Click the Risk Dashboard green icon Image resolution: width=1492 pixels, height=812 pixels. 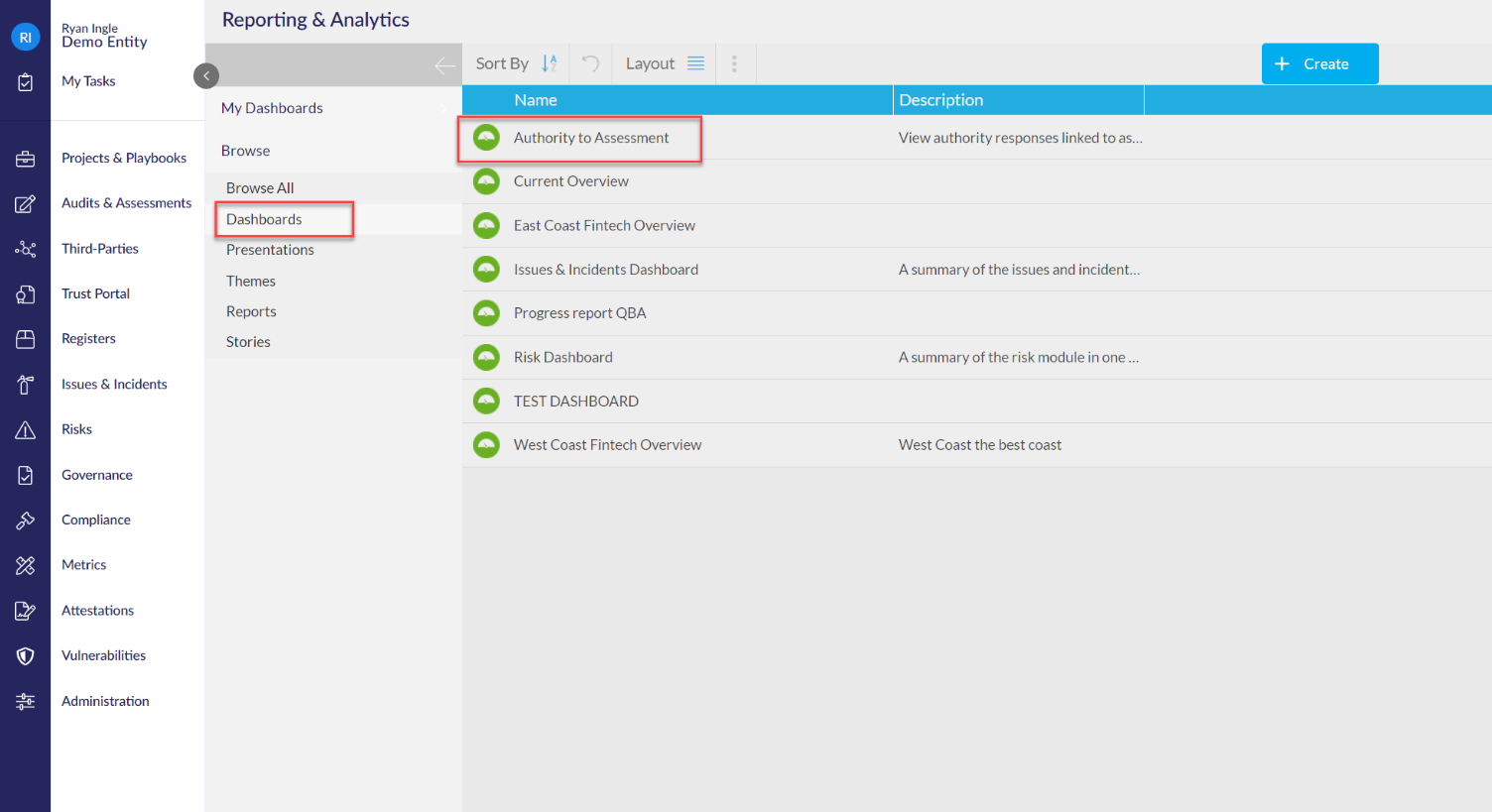pos(486,357)
